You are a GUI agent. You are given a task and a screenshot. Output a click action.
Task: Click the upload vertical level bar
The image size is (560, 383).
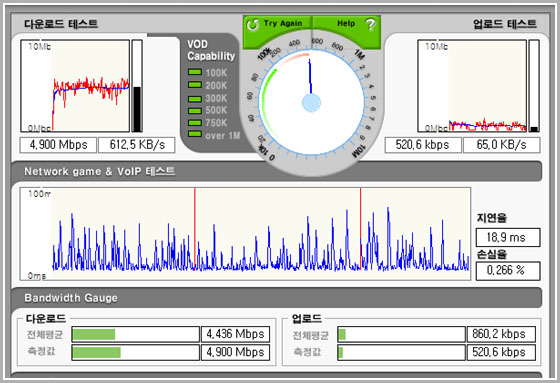coord(534,86)
